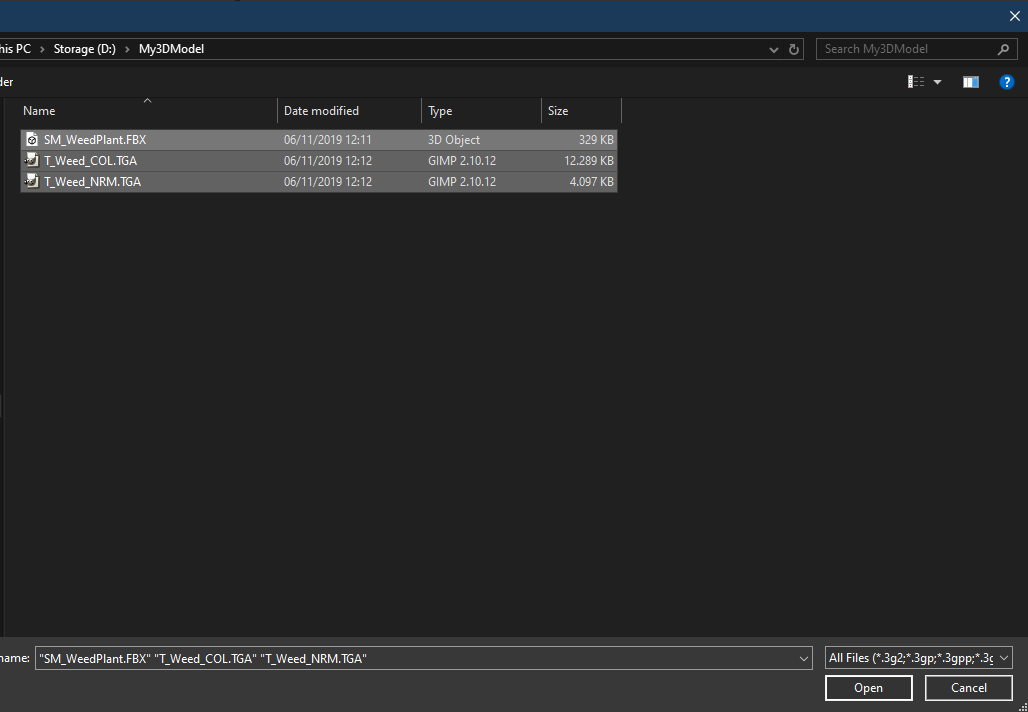Image resolution: width=1028 pixels, height=712 pixels.
Task: Go to Storage (D:) in breadcrumb
Action: [85, 49]
